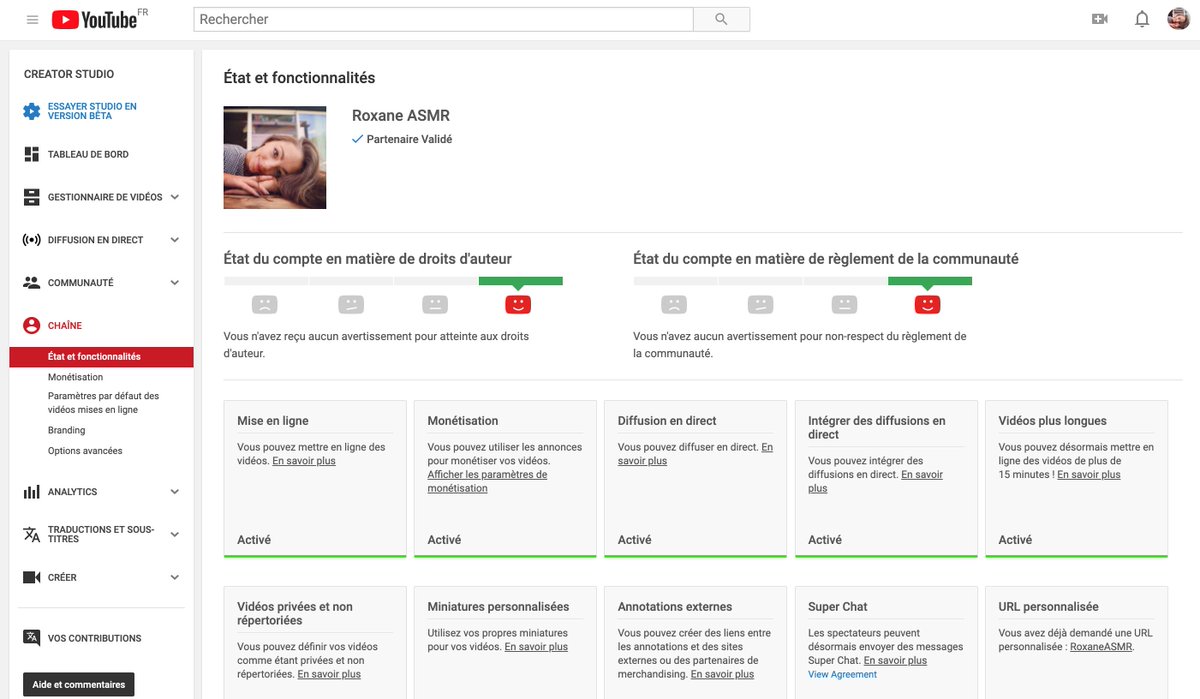The width and height of the screenshot is (1200, 699).
Task: Select État et fonctionnalités in the sidebar
Action: pos(101,357)
